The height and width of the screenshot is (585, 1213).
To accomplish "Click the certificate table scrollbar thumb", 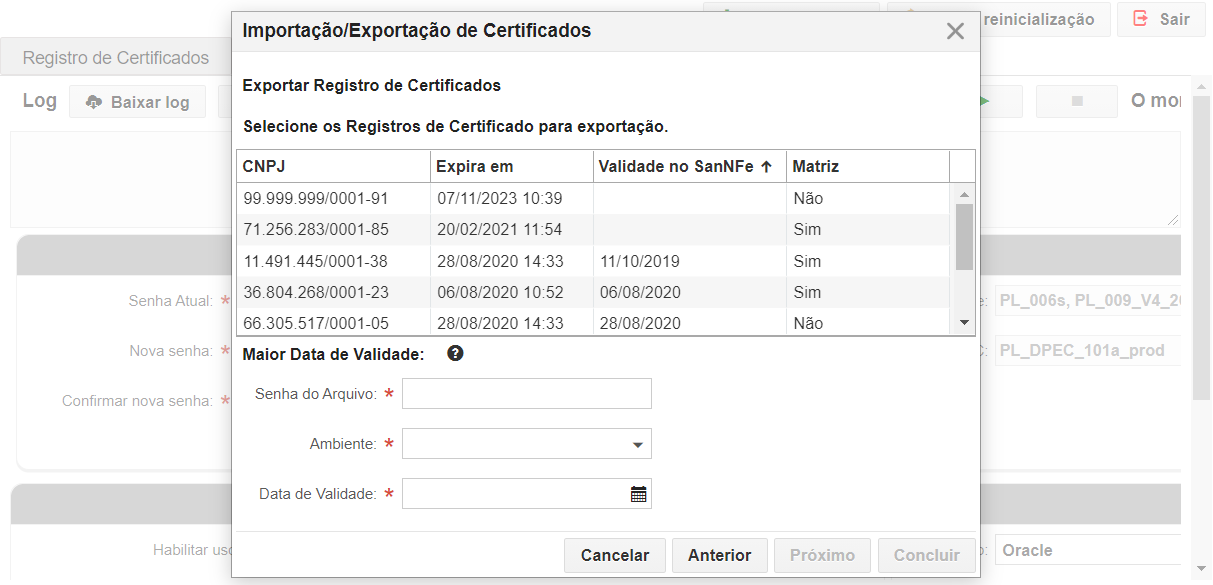I will click(964, 237).
